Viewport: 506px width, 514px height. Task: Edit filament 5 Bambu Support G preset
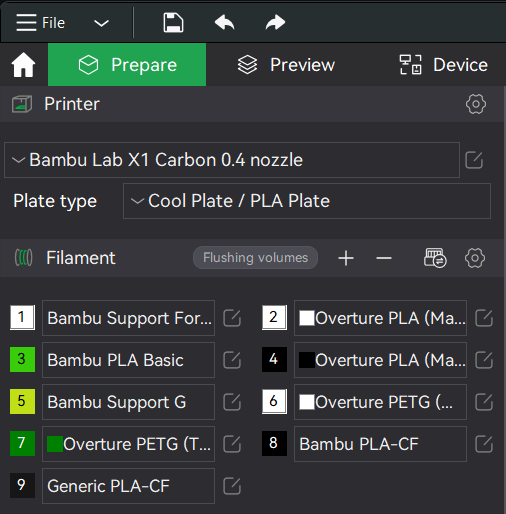[x=232, y=402]
